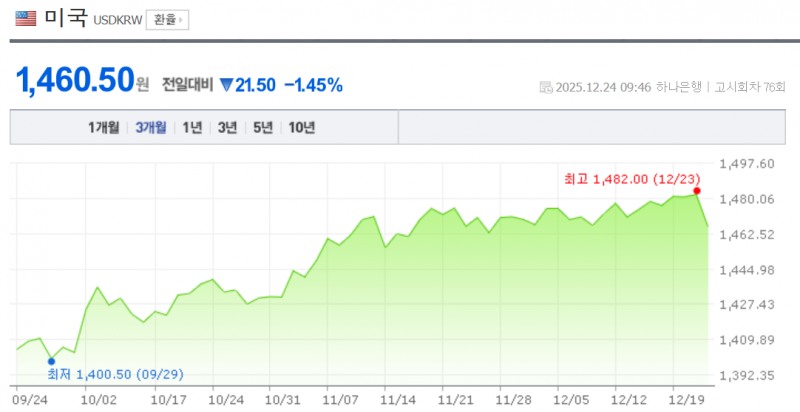This screenshot has height=412, width=800.
Task: Open the 환율 dropdown button
Action: click(167, 19)
